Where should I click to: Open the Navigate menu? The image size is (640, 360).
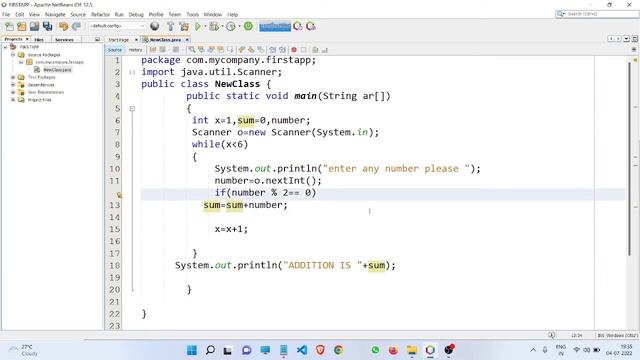point(55,14)
